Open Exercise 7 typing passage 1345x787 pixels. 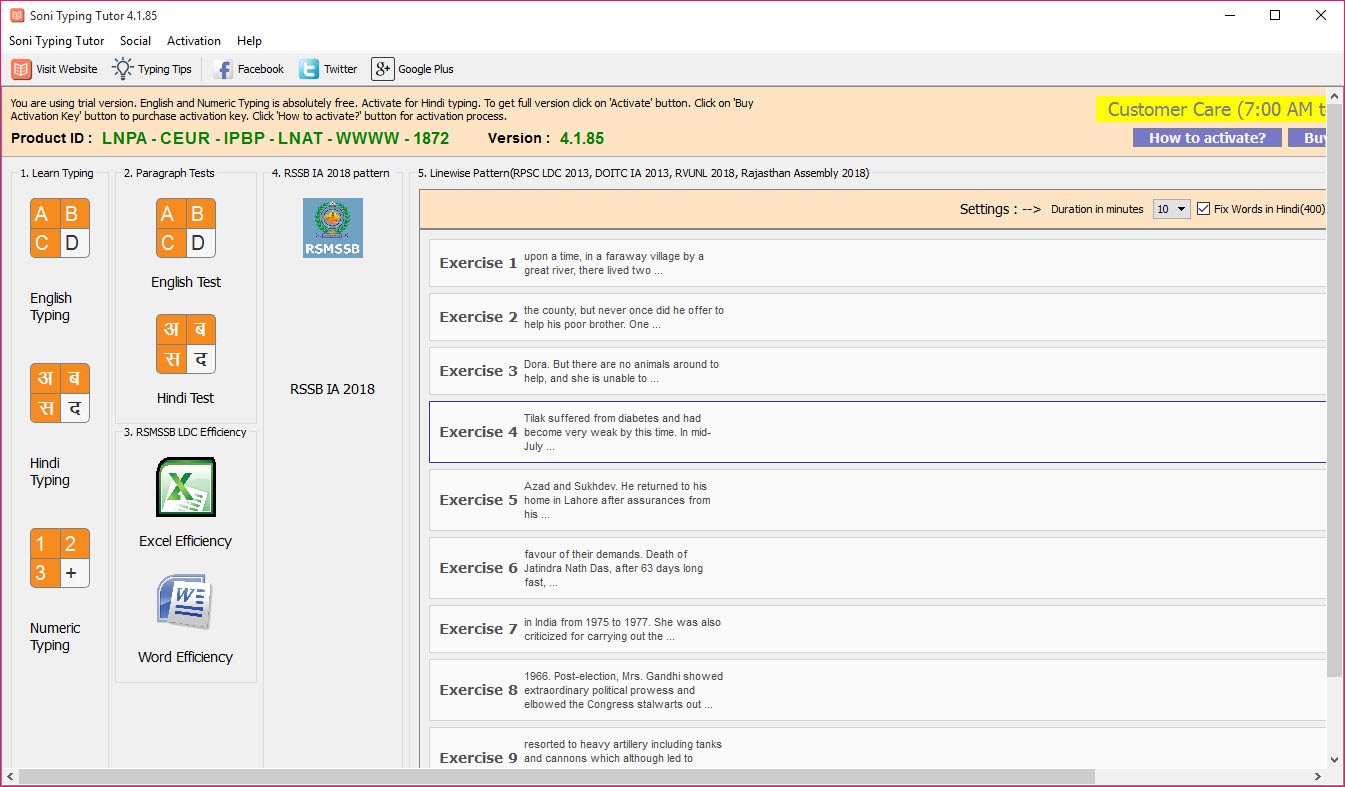point(877,629)
